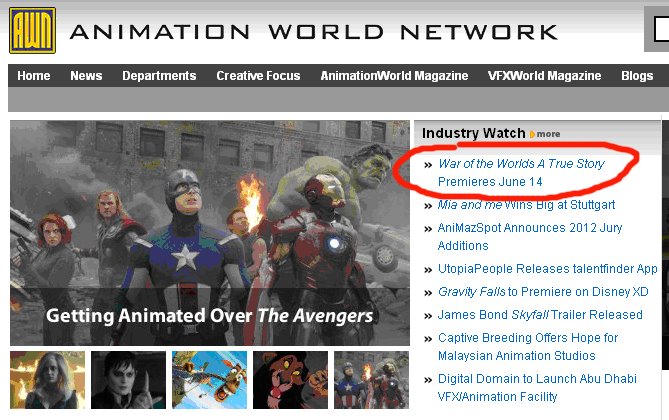
Task: Go to the Blogs section
Action: (637, 76)
